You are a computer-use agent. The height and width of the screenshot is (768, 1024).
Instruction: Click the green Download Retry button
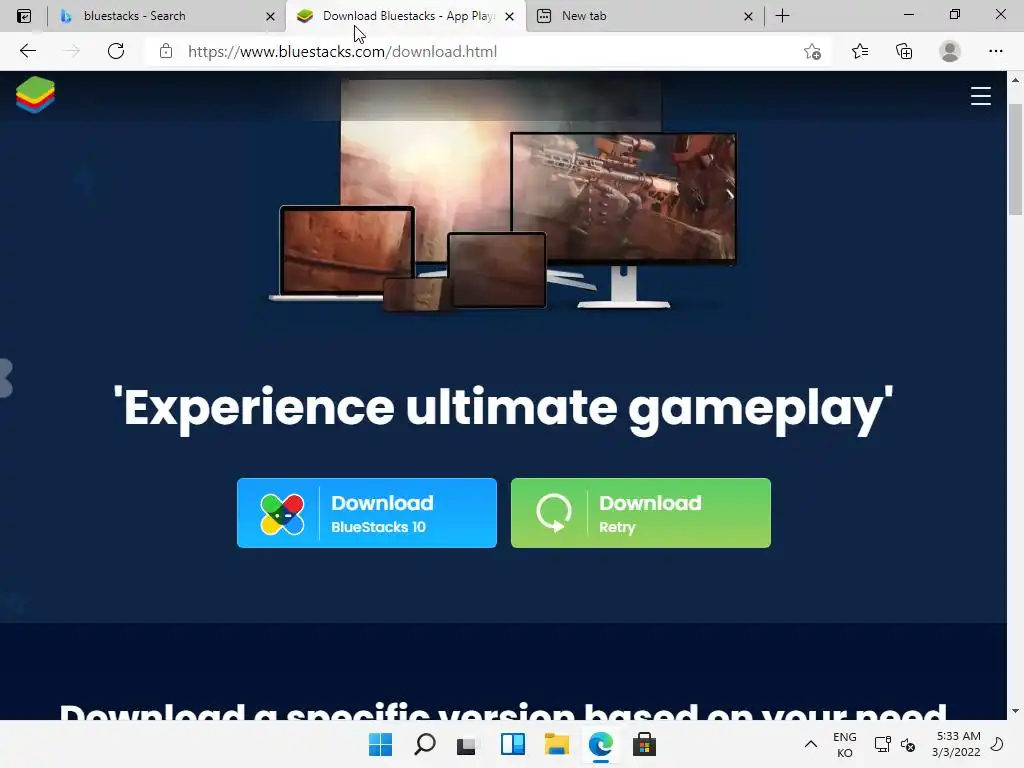click(x=641, y=513)
